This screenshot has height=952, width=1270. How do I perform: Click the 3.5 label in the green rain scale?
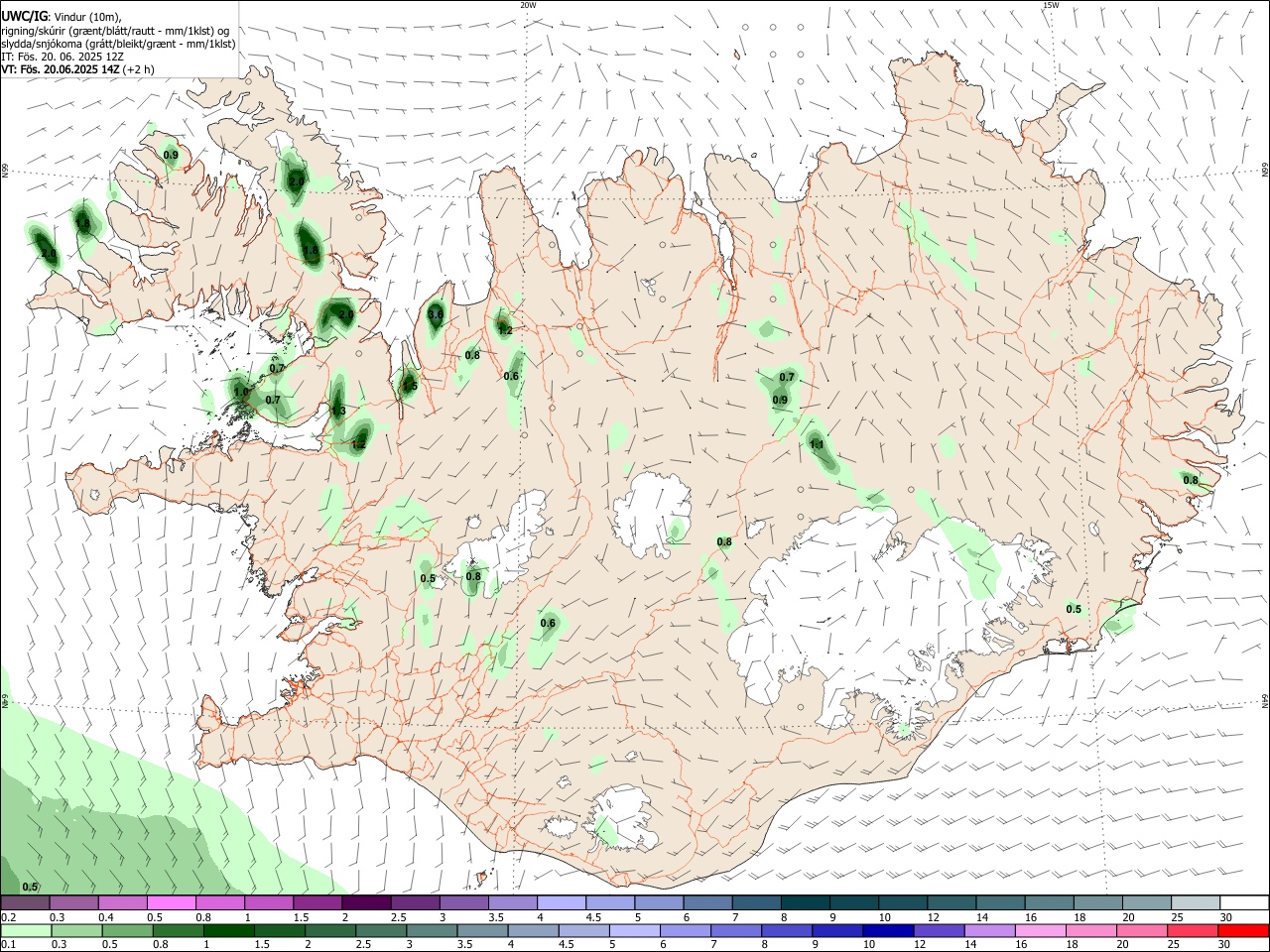(x=464, y=945)
